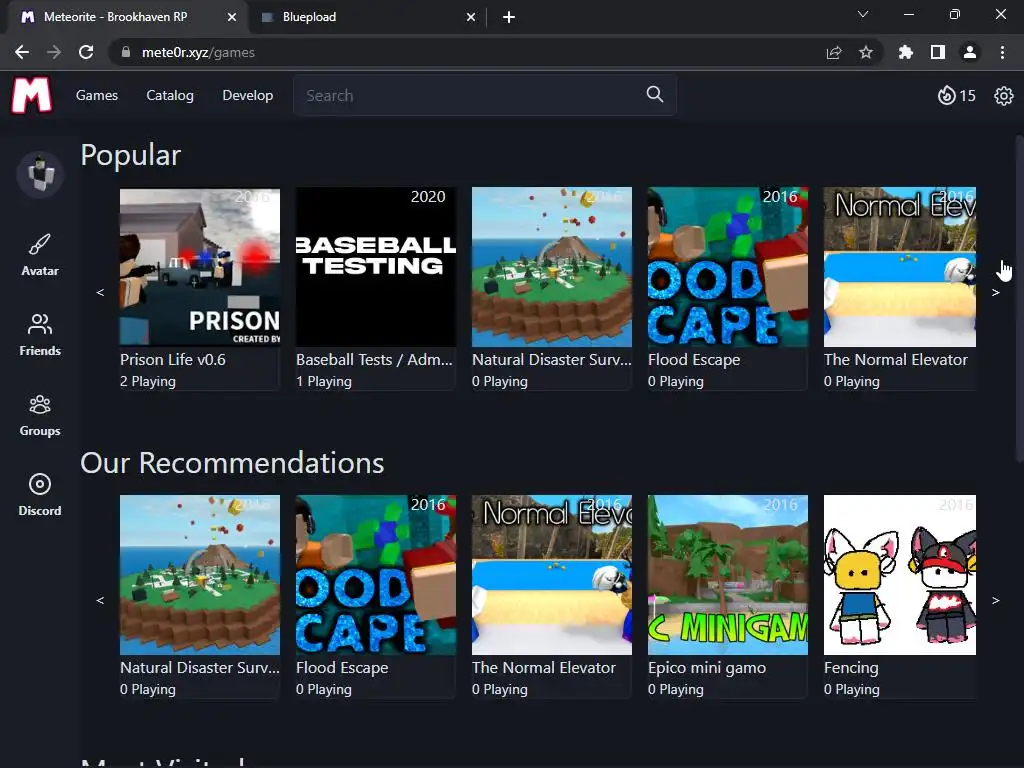Click the 2 Playing text under Prison Life
This screenshot has height=768, width=1024.
(148, 381)
